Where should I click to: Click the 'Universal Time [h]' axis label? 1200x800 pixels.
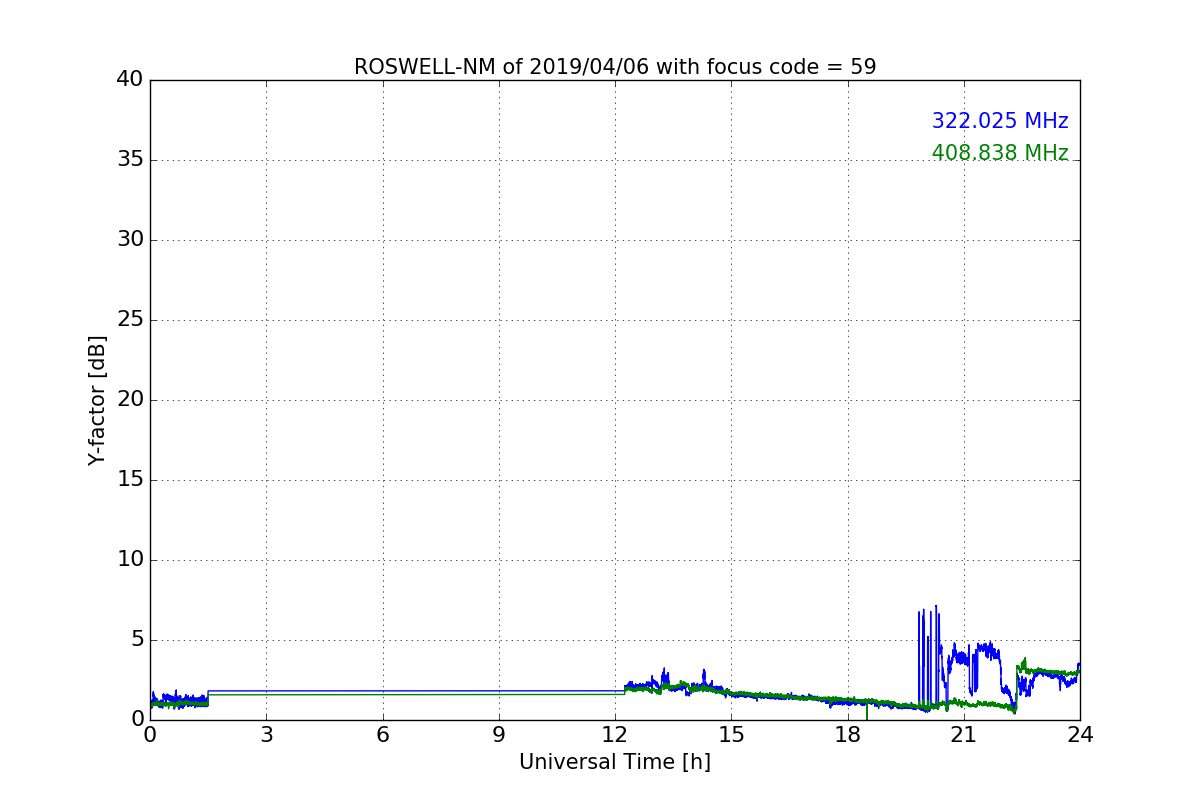point(615,762)
